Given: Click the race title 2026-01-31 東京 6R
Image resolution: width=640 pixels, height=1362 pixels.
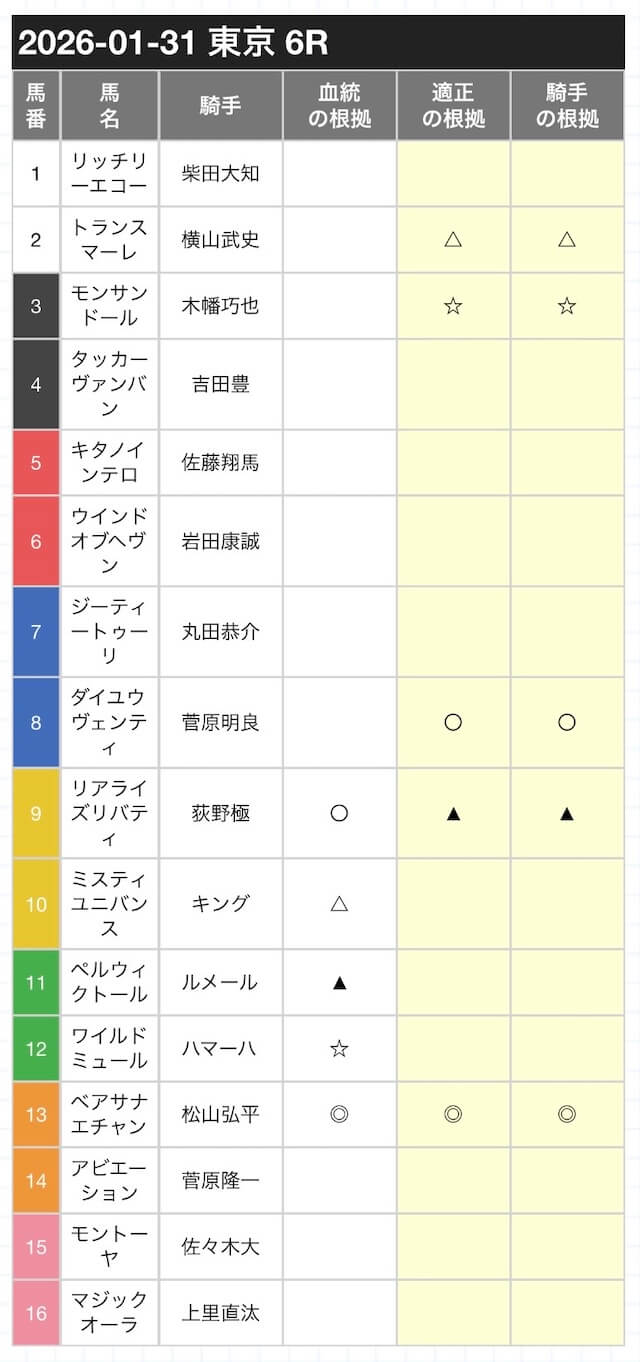Looking at the screenshot, I should pos(173,43).
